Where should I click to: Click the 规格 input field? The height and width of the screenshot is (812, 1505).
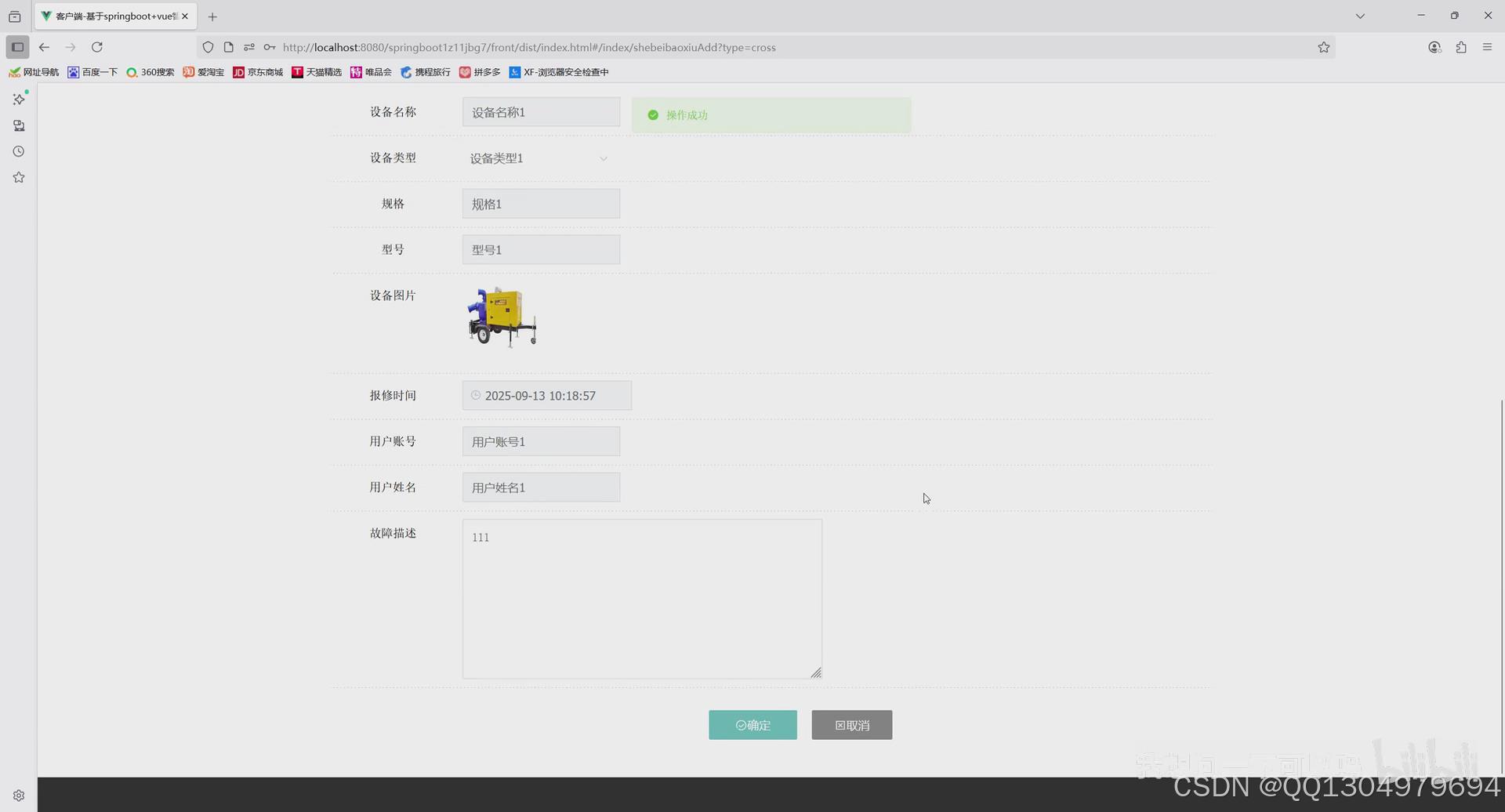pyautogui.click(x=541, y=204)
